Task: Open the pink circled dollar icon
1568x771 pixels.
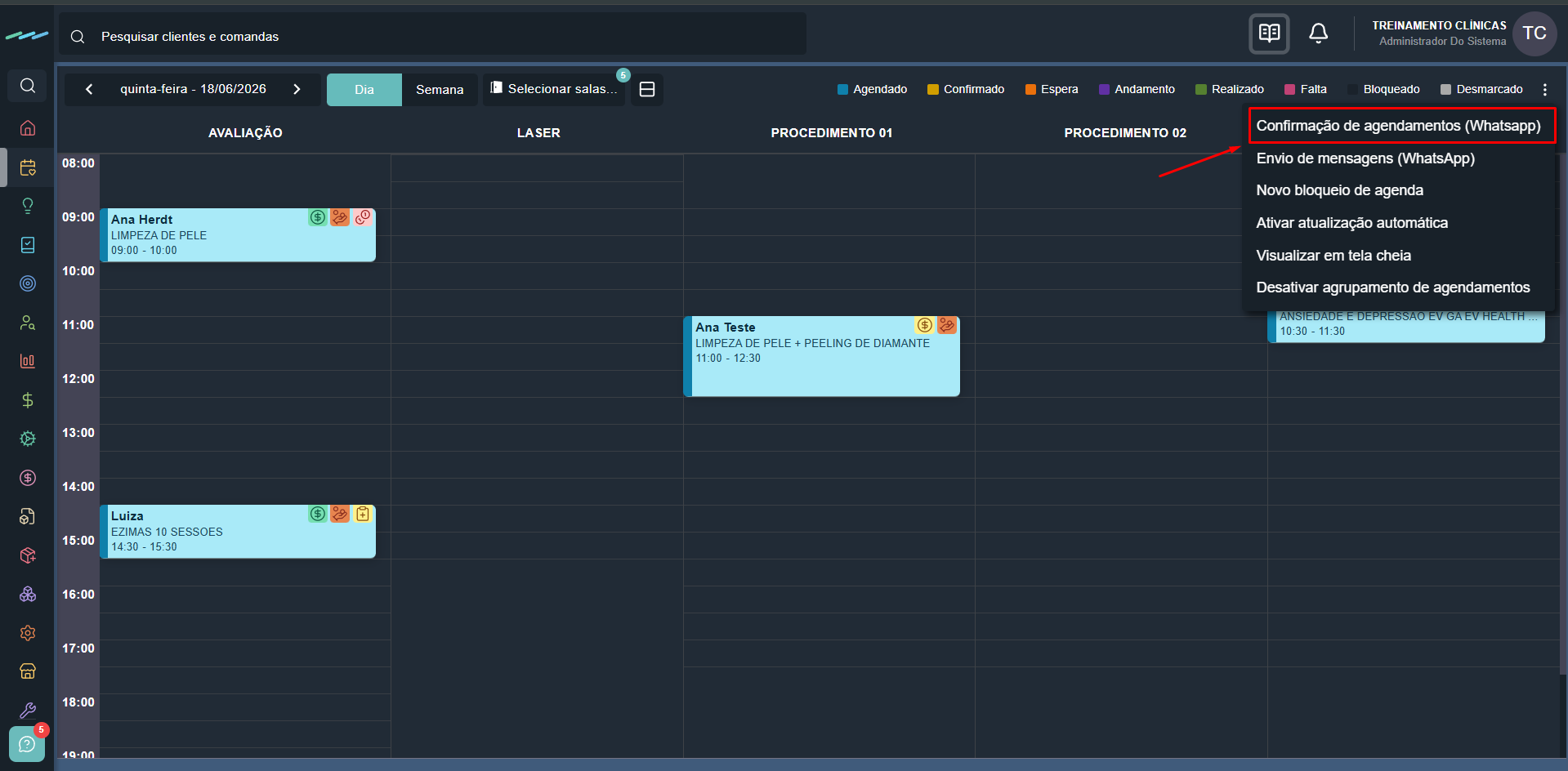Action: point(28,478)
